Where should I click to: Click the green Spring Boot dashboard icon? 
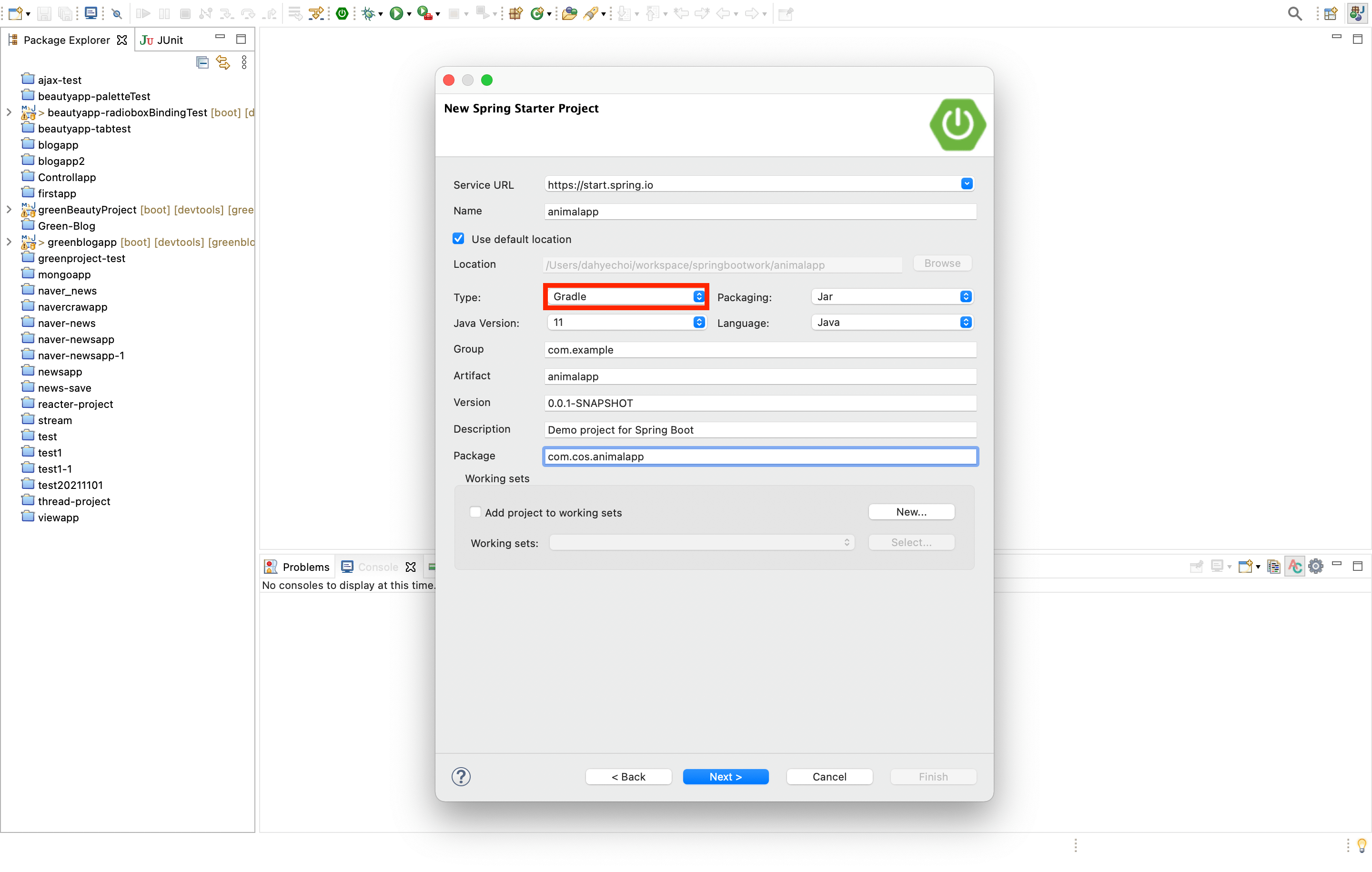point(342,13)
